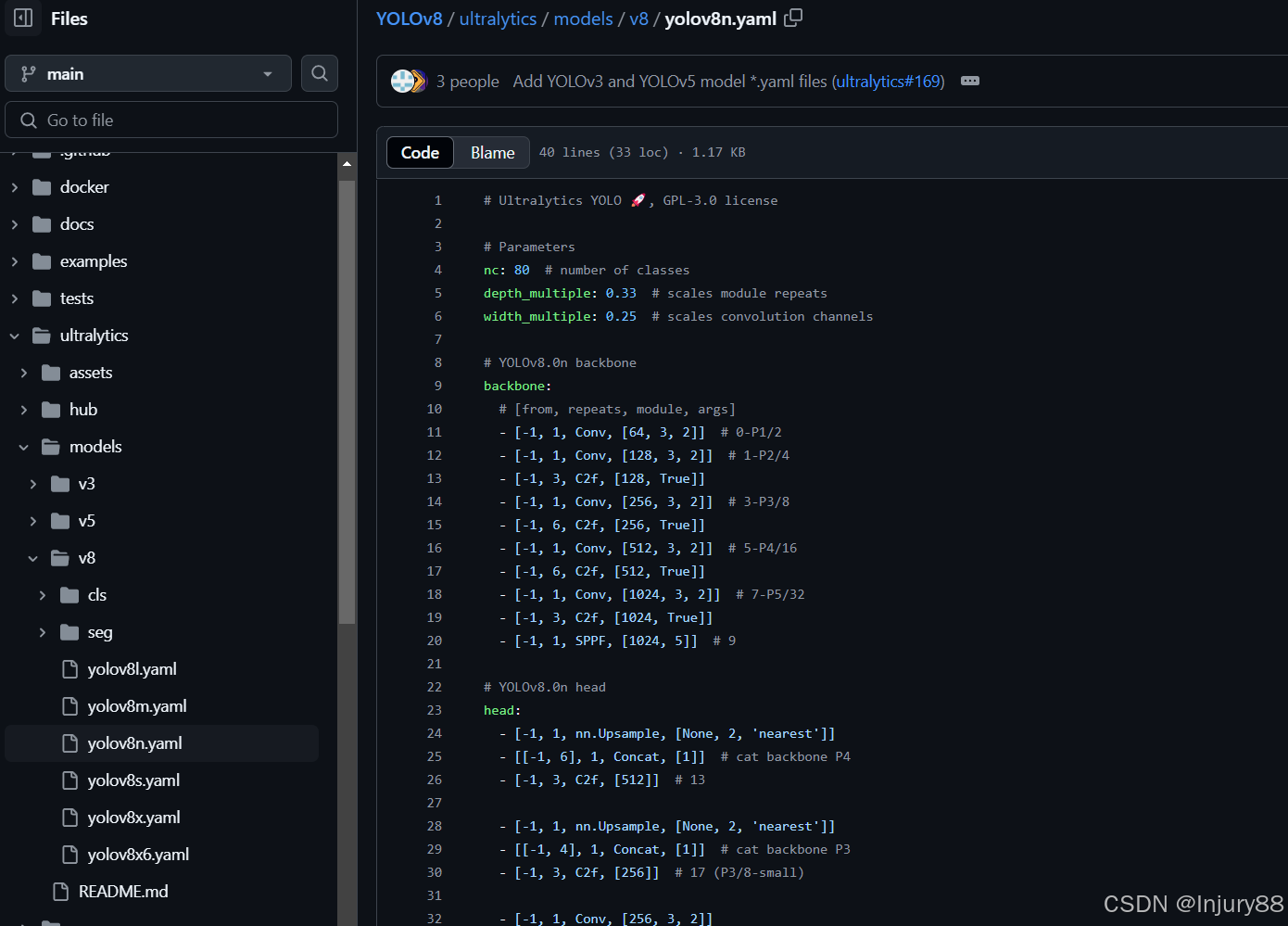This screenshot has height=926, width=1288.
Task: Click the backbone key on line 9
Action: 514,386
